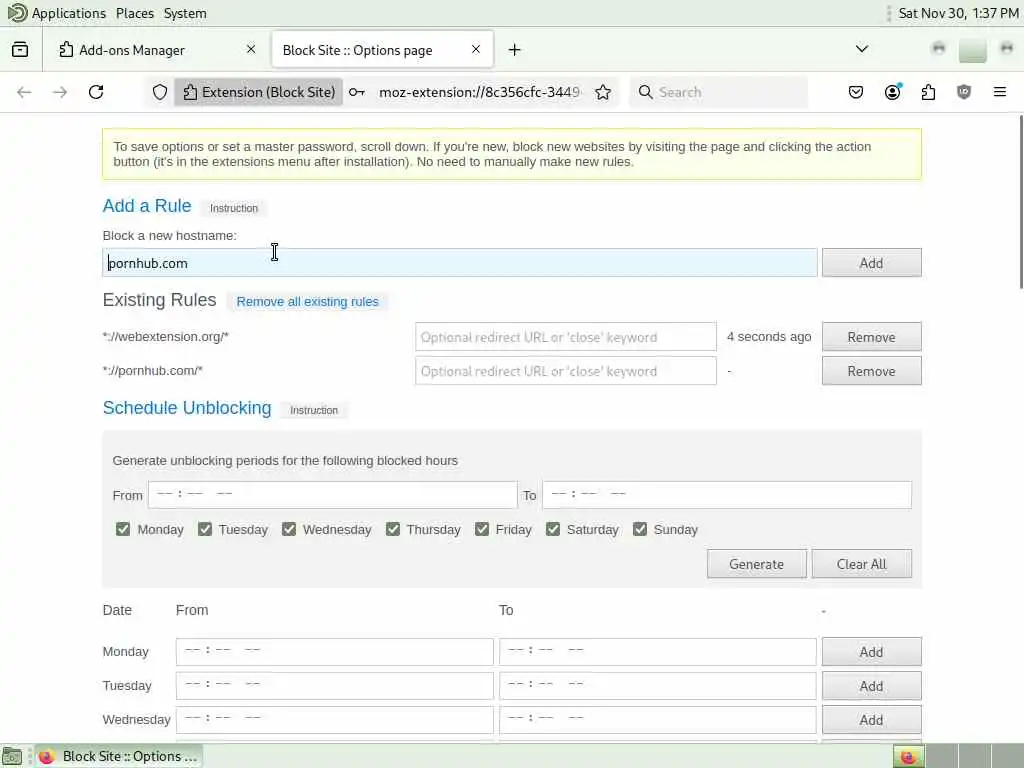Open the Firefox hamburger application menu
The image size is (1024, 768).
(x=999, y=92)
